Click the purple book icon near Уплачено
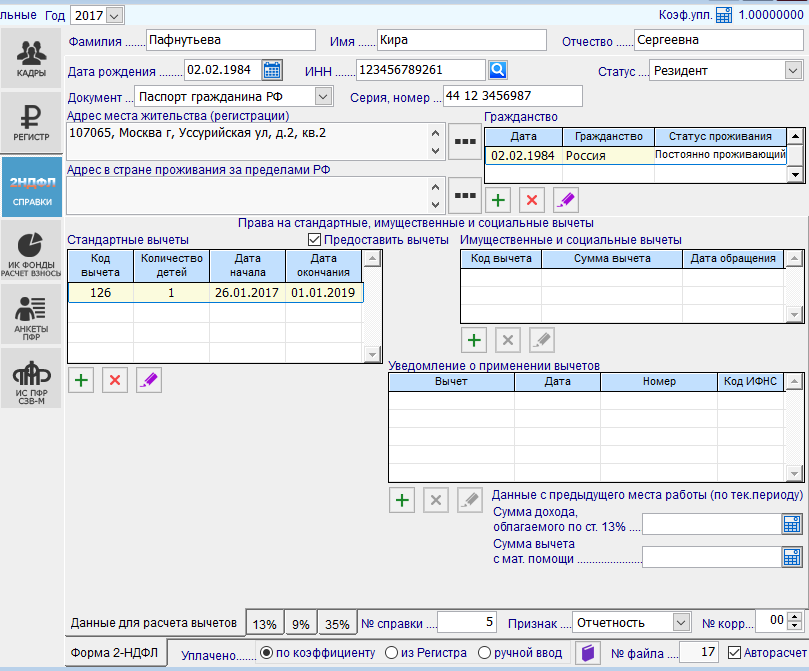Image resolution: width=809 pixels, height=671 pixels. click(x=588, y=653)
